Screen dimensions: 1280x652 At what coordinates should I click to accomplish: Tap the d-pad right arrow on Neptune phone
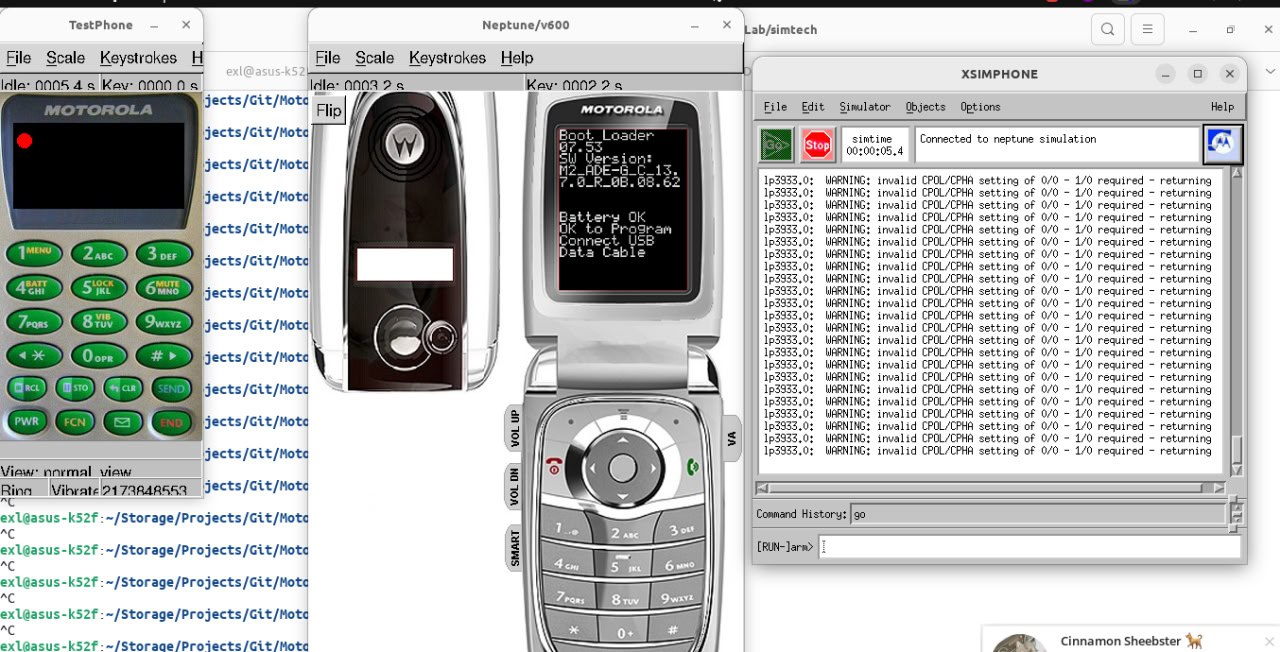[655, 467]
